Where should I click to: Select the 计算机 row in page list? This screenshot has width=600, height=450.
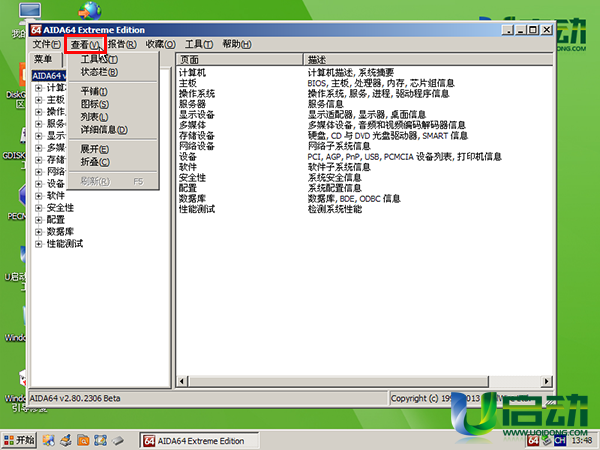click(x=192, y=72)
